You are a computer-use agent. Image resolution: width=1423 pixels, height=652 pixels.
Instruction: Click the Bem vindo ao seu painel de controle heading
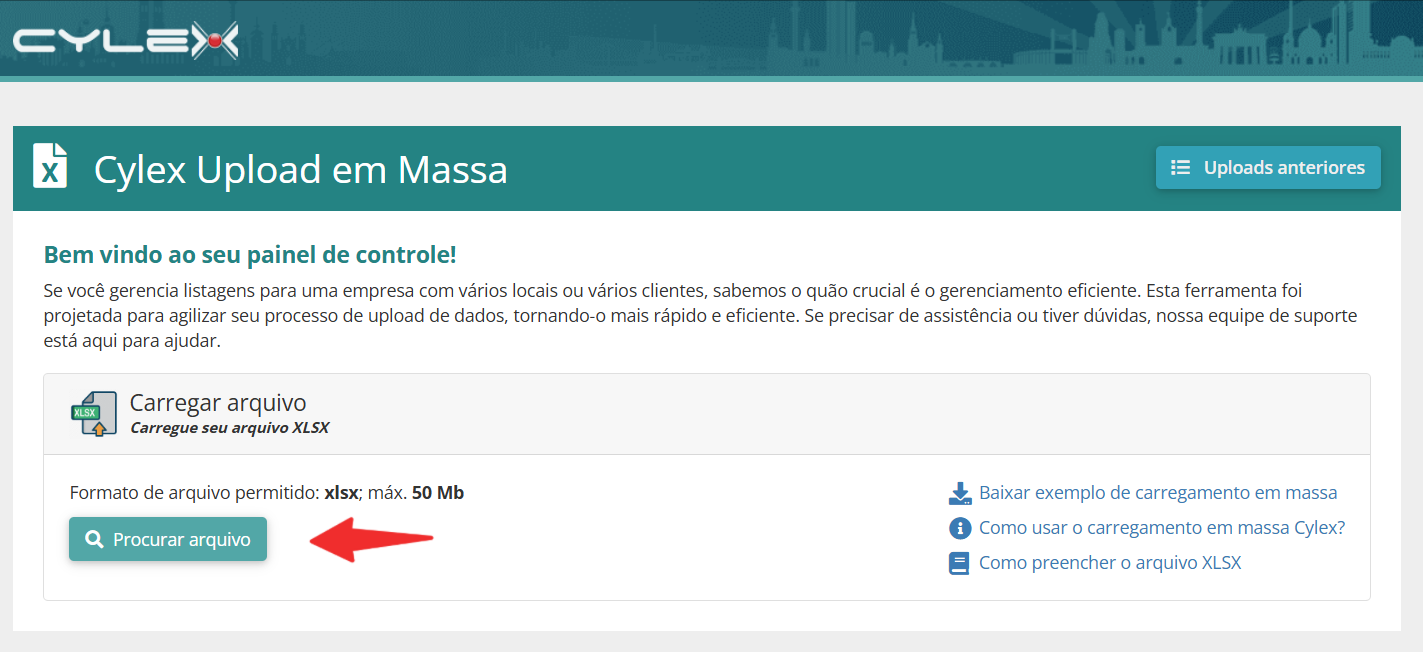(x=250, y=255)
